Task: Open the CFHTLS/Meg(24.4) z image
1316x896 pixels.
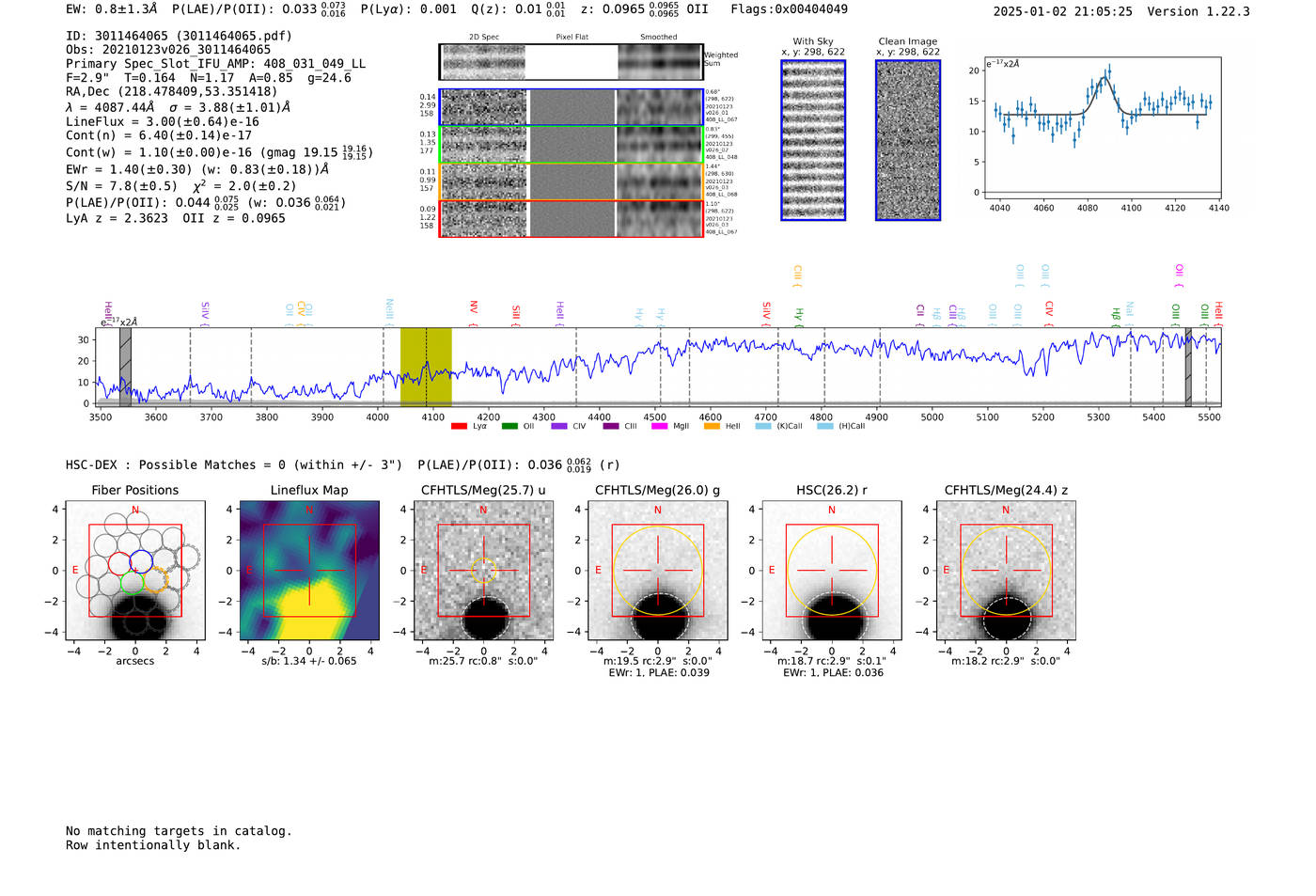Action: (1006, 571)
